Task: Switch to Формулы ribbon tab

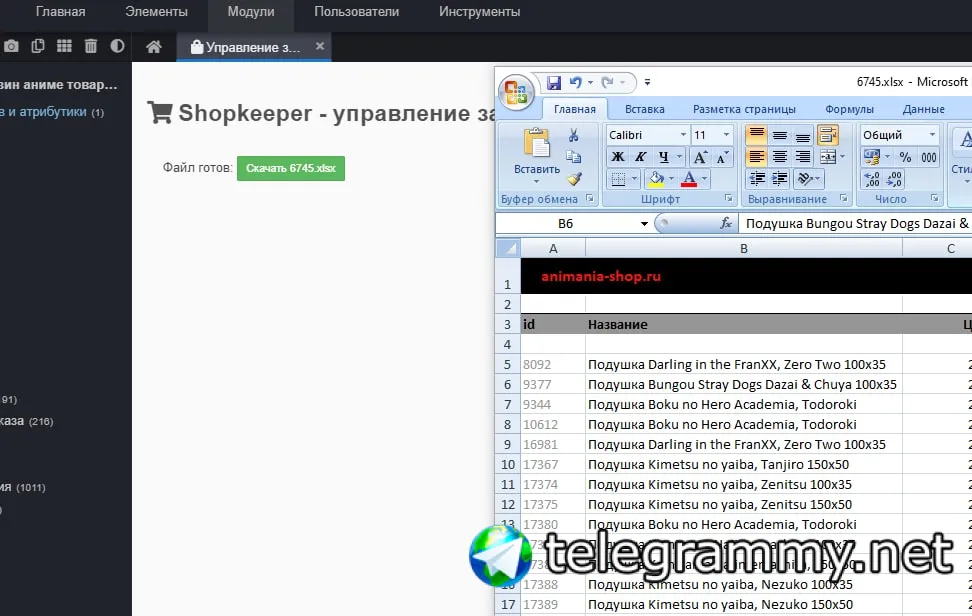Action: (x=849, y=109)
